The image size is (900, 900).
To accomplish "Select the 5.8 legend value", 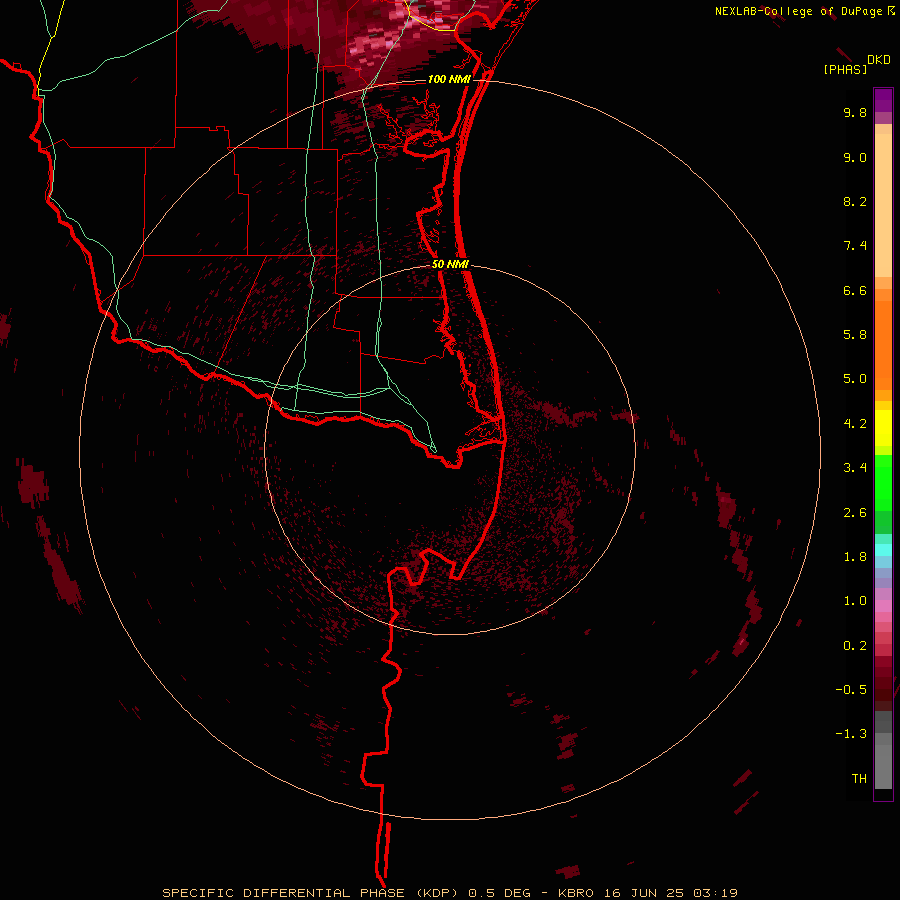I will pos(855,335).
